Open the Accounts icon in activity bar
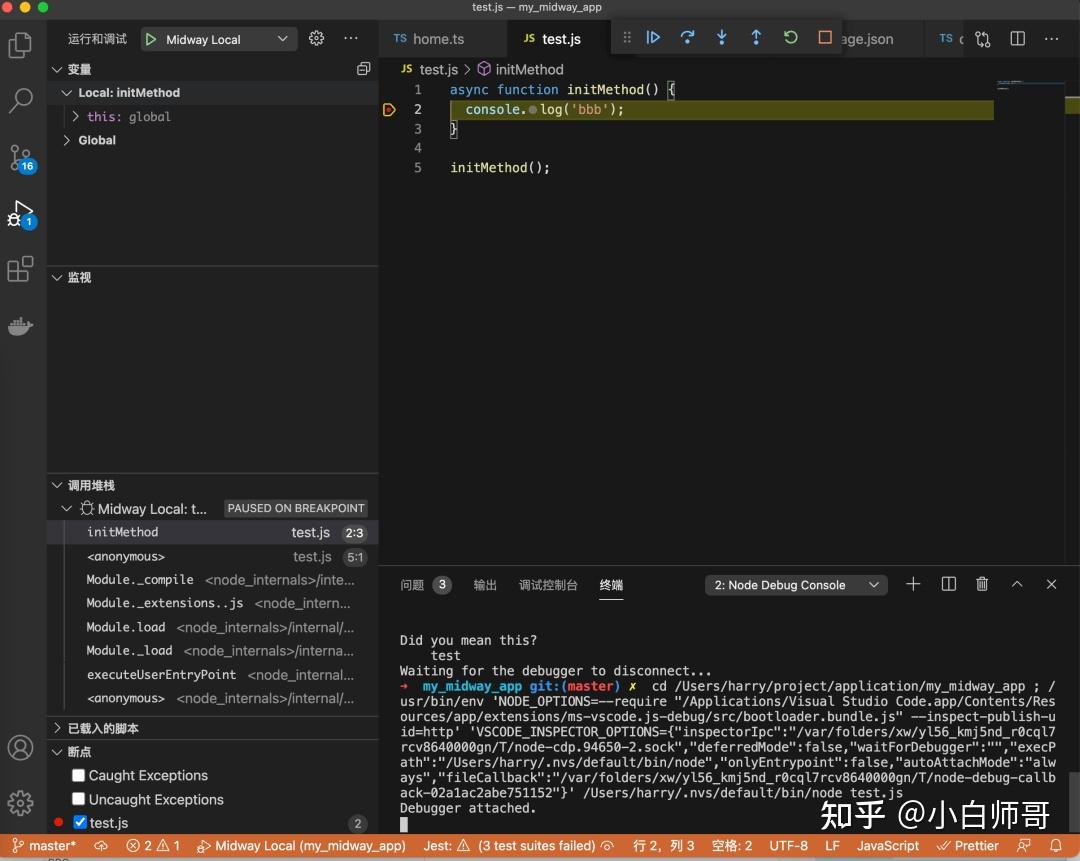Viewport: 1080px width, 861px height. coord(20,747)
